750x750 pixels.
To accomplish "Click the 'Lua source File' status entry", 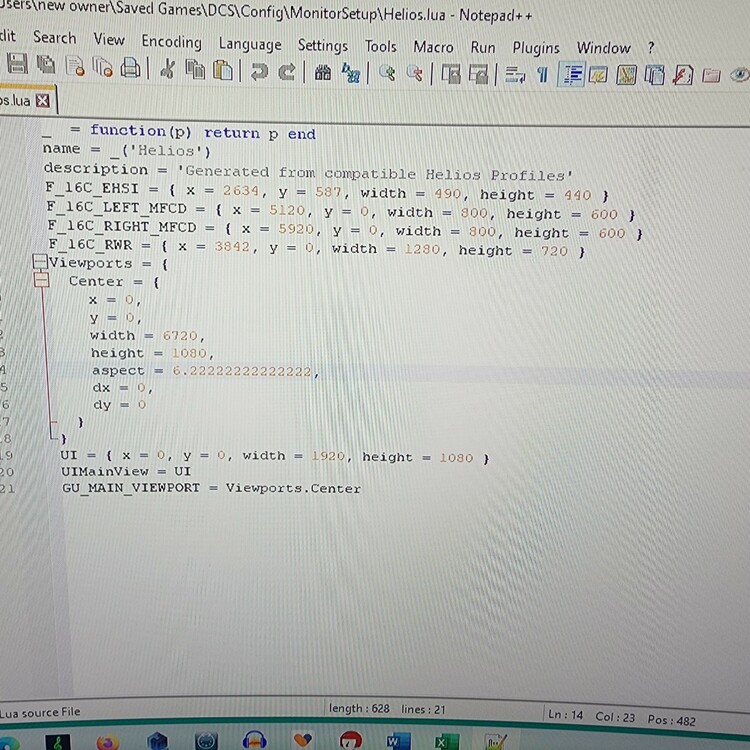I will click(40, 713).
